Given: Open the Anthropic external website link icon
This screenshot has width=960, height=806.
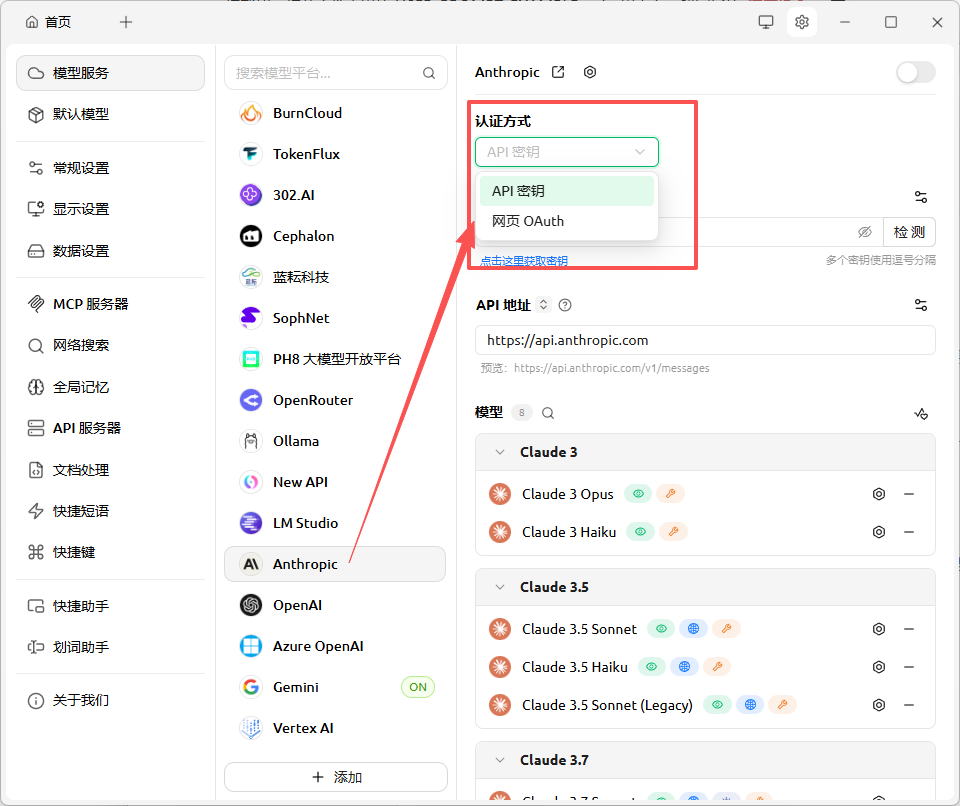Looking at the screenshot, I should (559, 72).
